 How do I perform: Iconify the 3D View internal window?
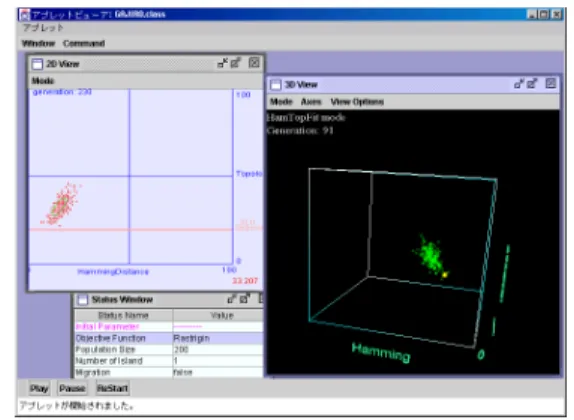coord(519,84)
